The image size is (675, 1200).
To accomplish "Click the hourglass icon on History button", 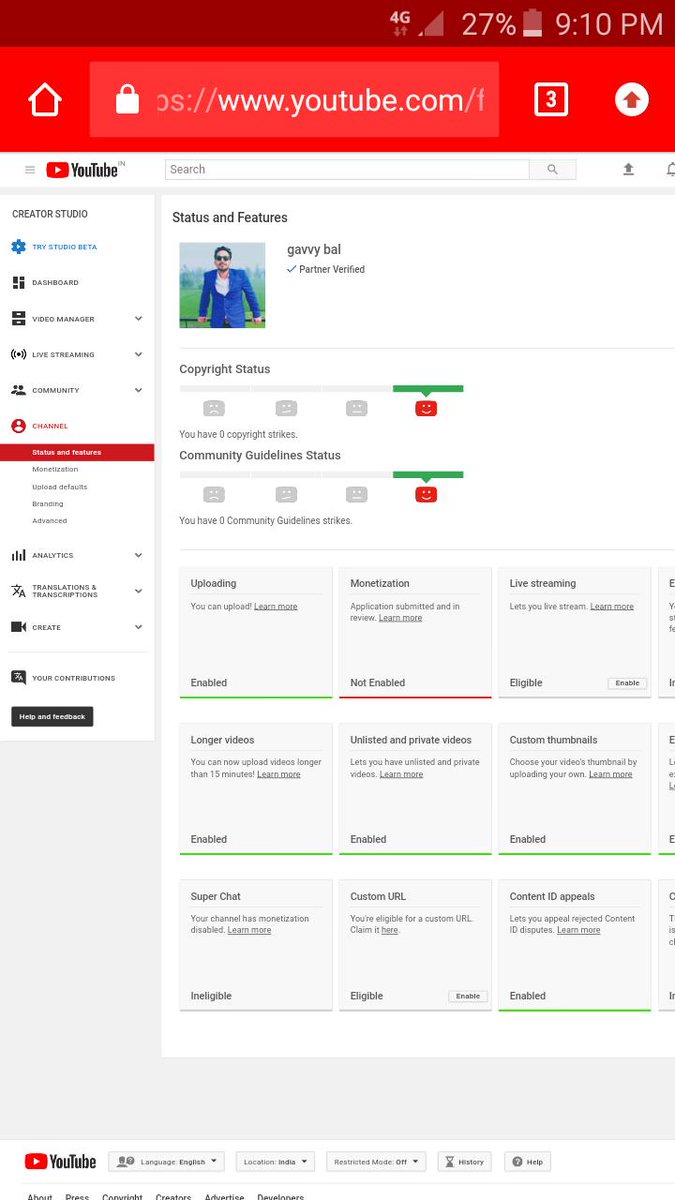I will [x=450, y=1162].
